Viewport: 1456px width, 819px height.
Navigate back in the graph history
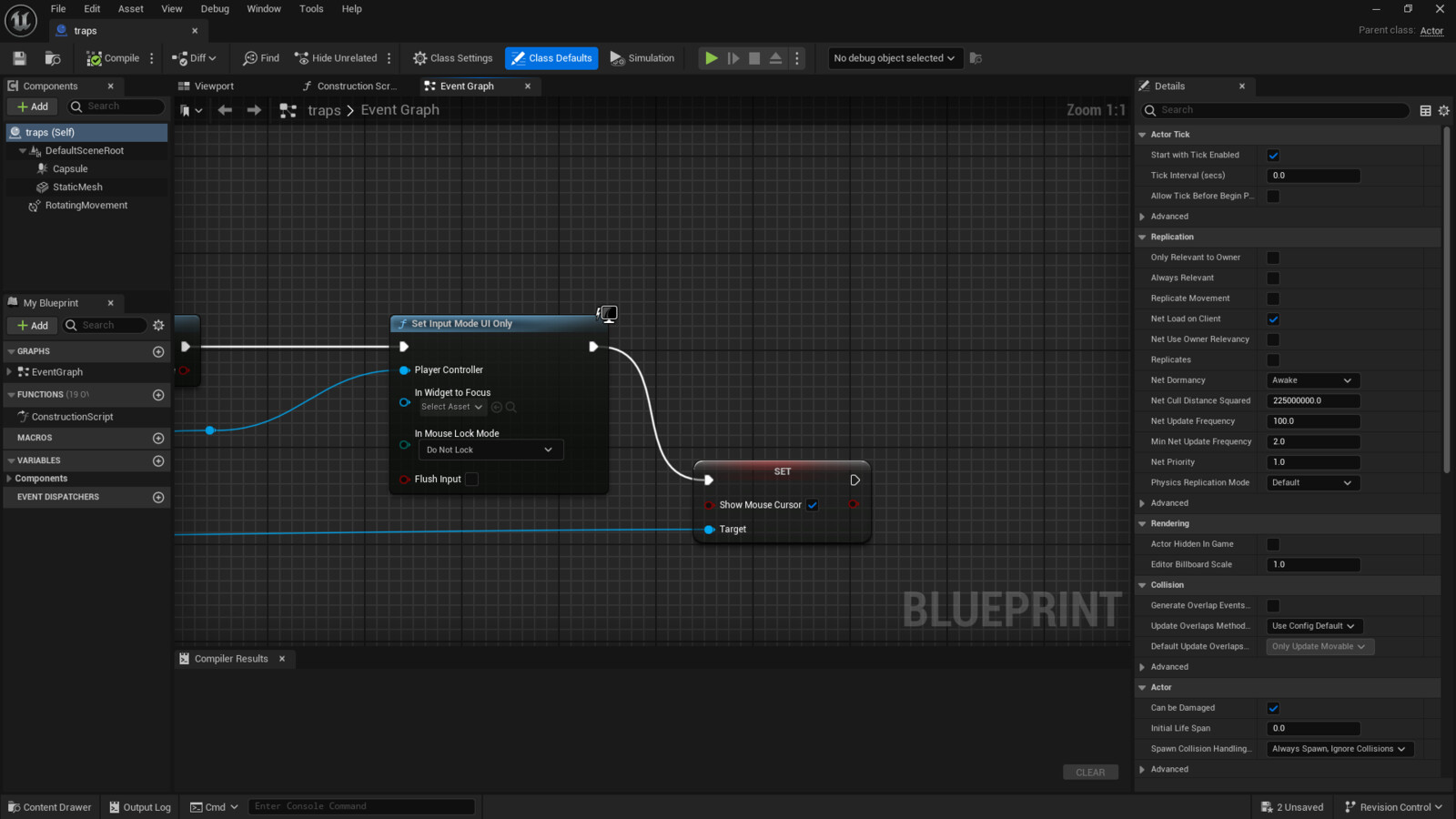coord(225,110)
